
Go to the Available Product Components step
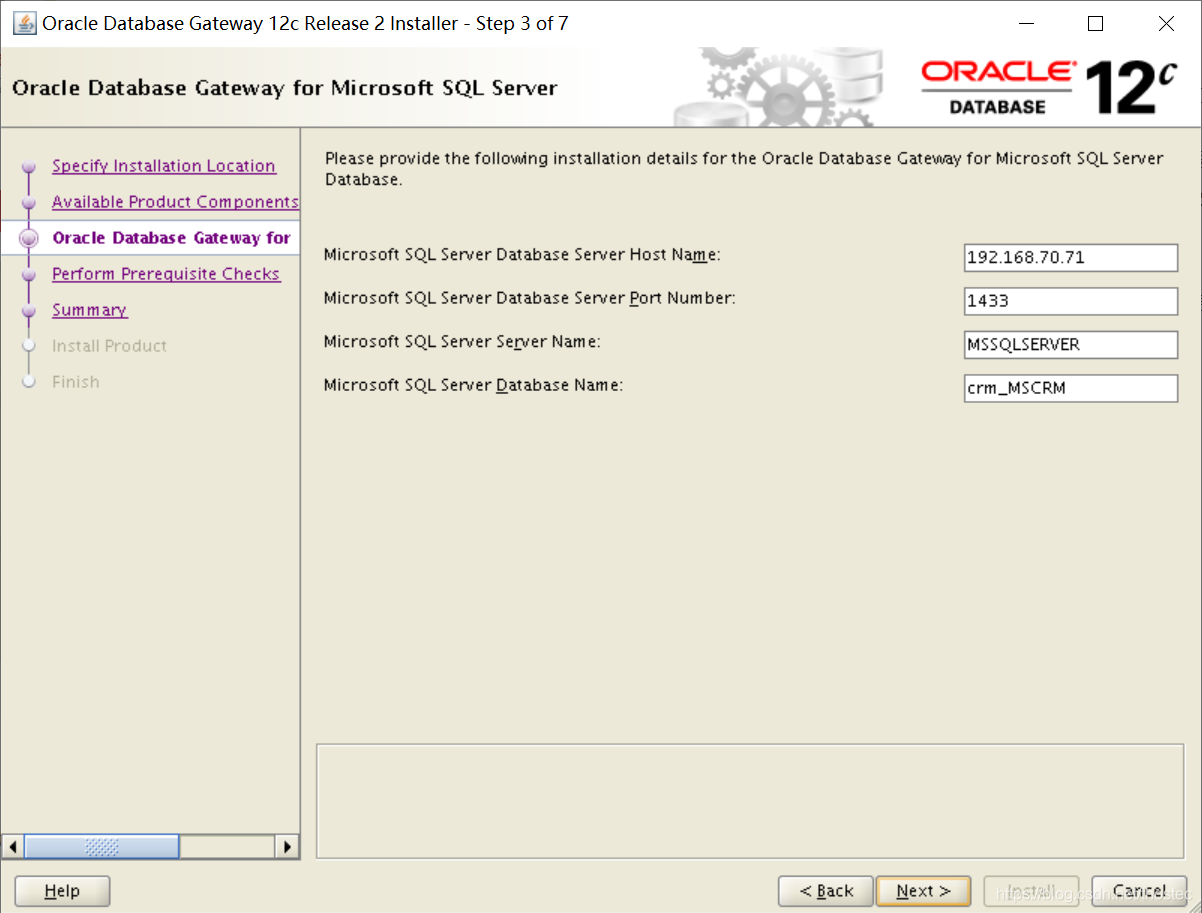coord(175,202)
